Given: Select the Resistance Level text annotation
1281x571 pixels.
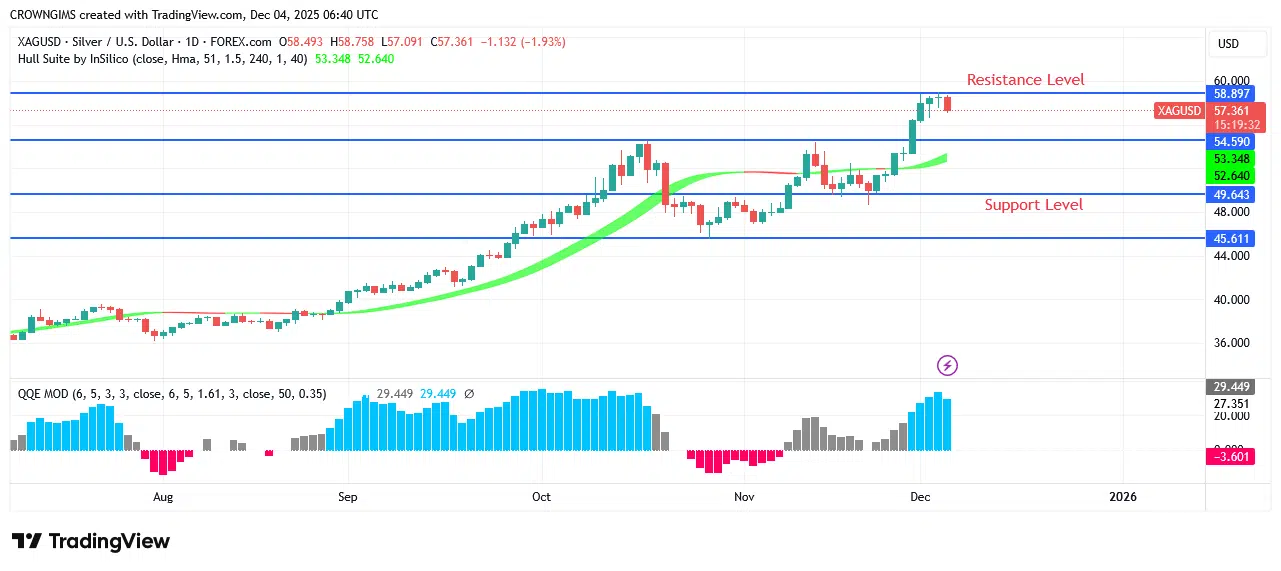Looking at the screenshot, I should pyautogui.click(x=1025, y=80).
